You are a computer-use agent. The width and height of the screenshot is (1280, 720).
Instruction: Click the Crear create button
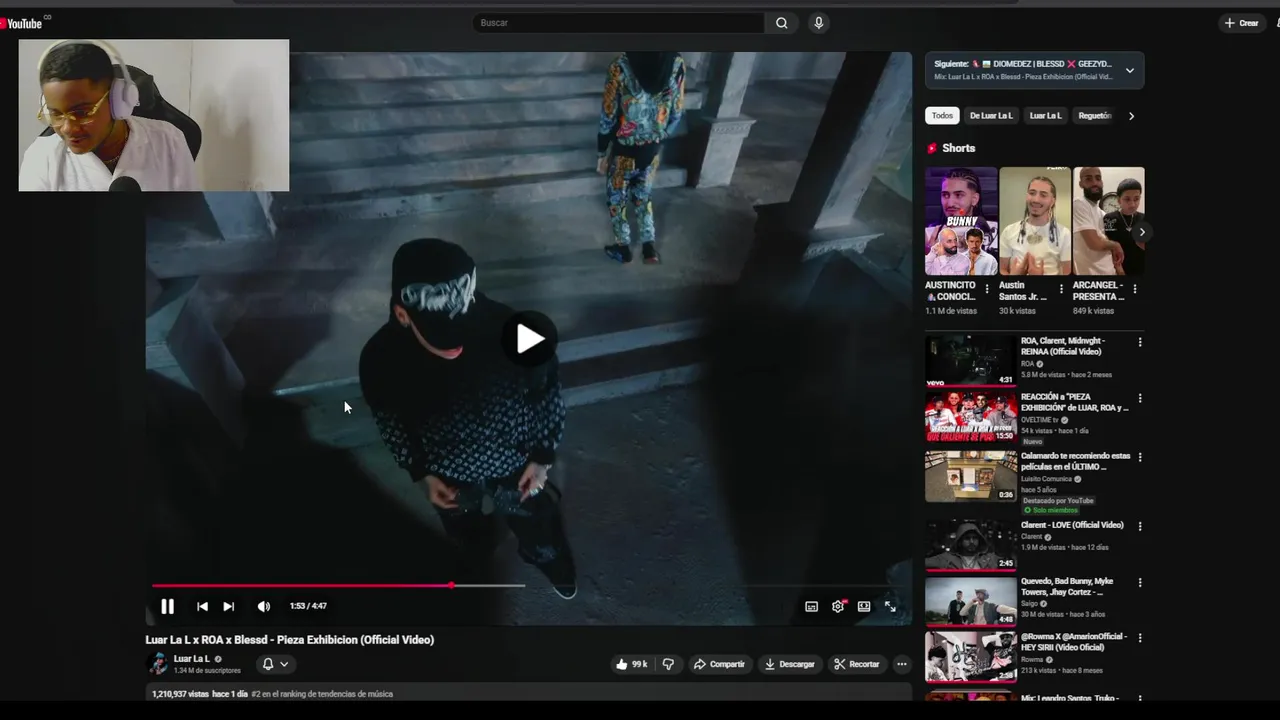[x=1241, y=23]
